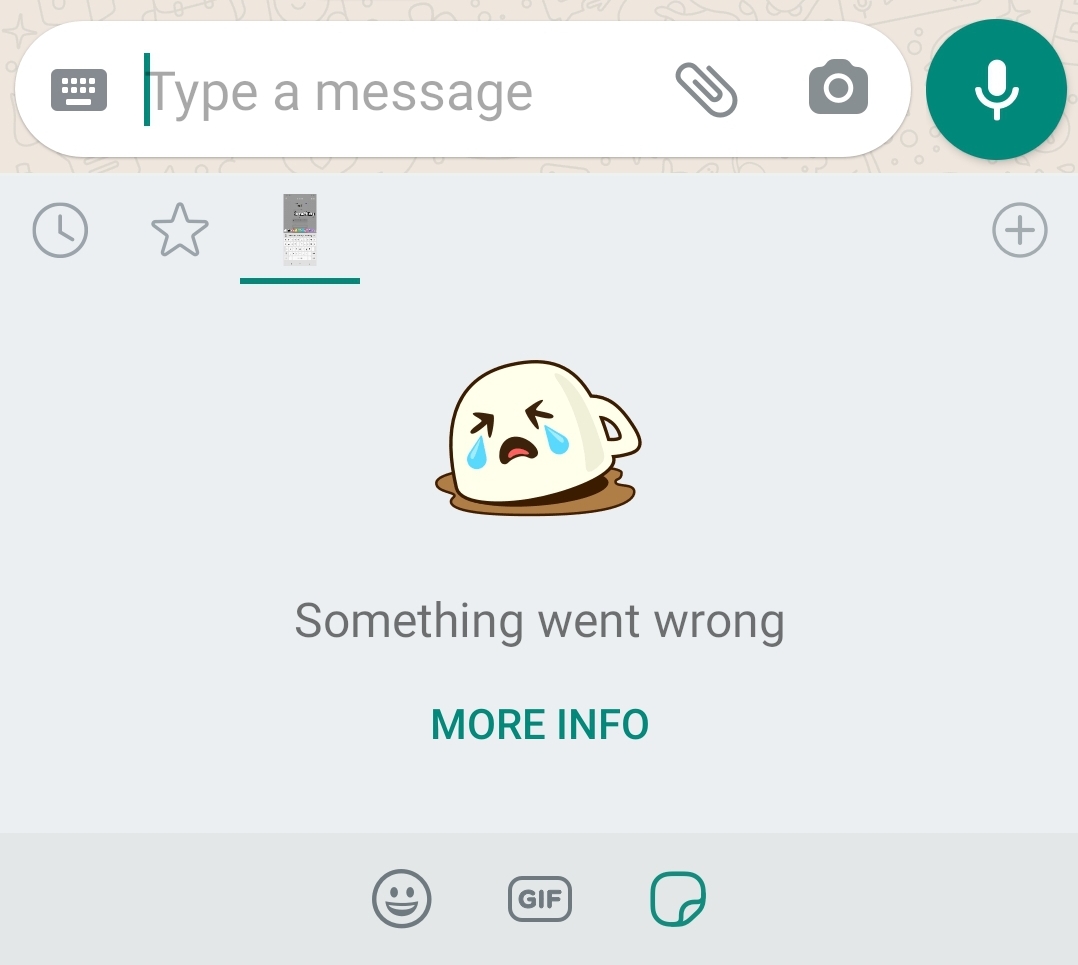Select the custom sticker pack thumbnail

click(300, 230)
